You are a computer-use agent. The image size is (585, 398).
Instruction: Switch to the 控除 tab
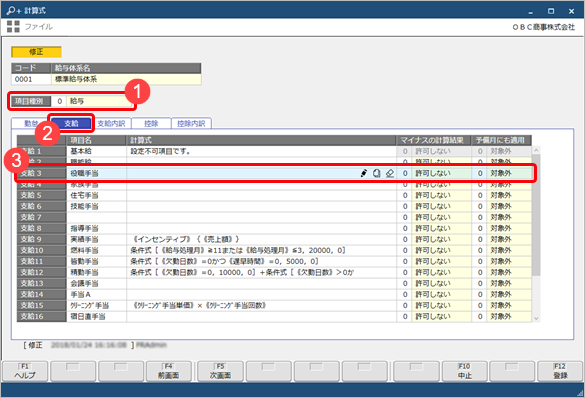pos(151,123)
